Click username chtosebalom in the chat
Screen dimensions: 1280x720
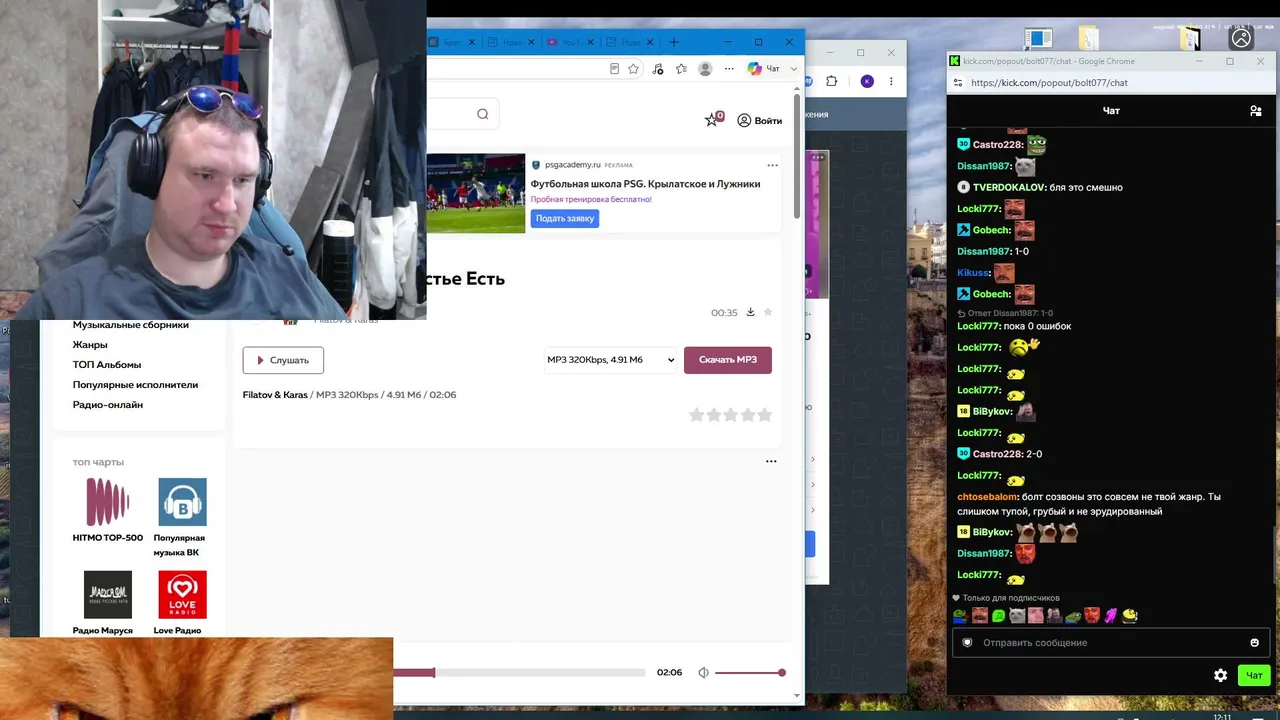coord(987,497)
